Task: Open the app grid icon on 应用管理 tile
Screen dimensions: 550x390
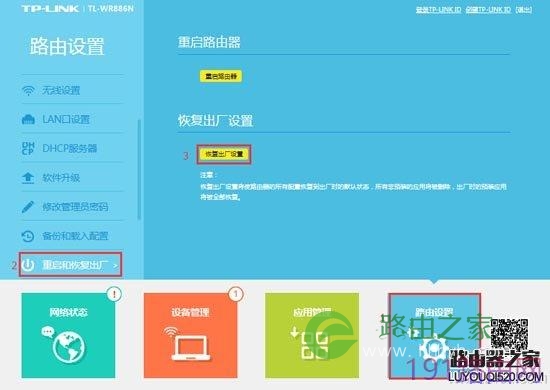Action: coord(314,346)
